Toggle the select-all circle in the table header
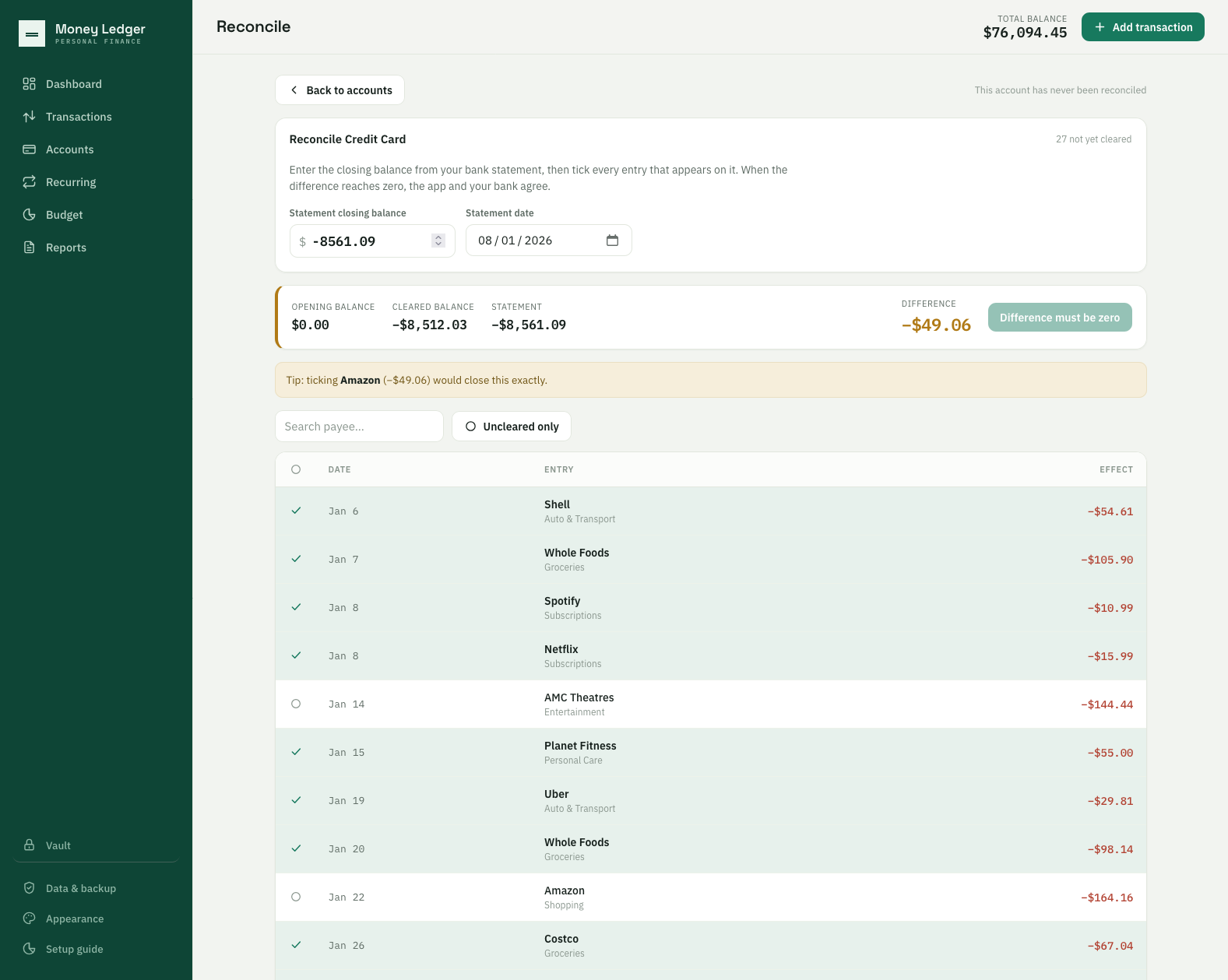Viewport: 1228px width, 980px height. pyautogui.click(x=296, y=469)
